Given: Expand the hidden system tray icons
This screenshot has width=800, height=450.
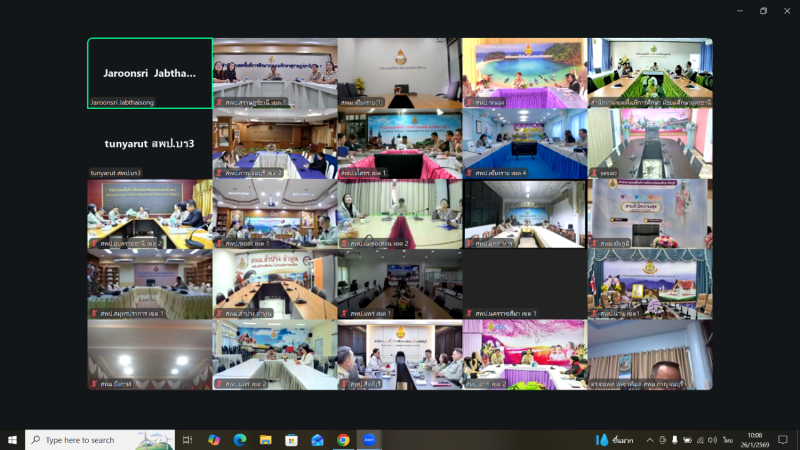Looking at the screenshot, I should (648, 440).
